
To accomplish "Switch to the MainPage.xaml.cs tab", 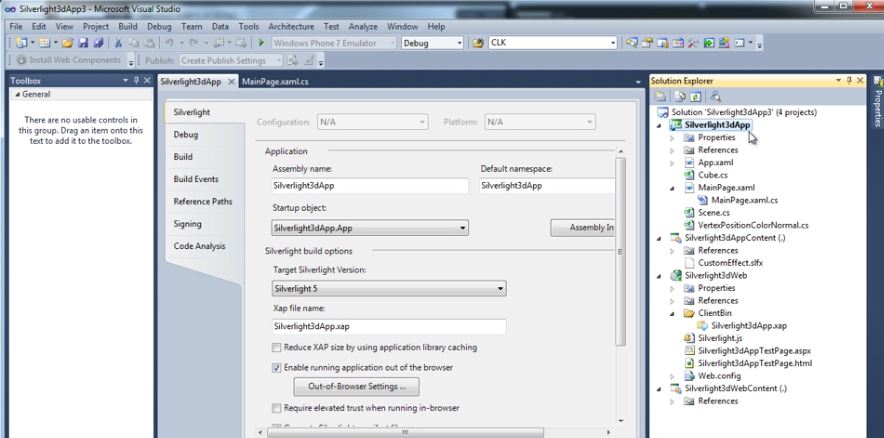I will pyautogui.click(x=275, y=82).
